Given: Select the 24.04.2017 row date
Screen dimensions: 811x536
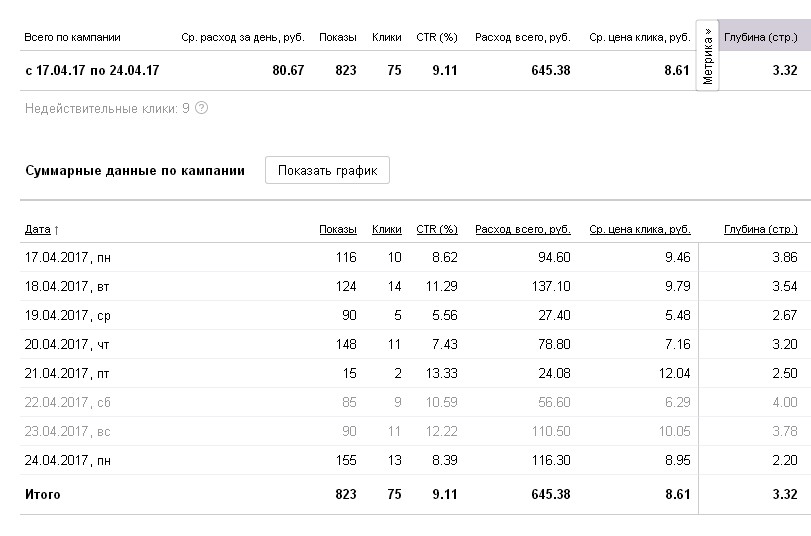Looking at the screenshot, I should [x=67, y=460].
